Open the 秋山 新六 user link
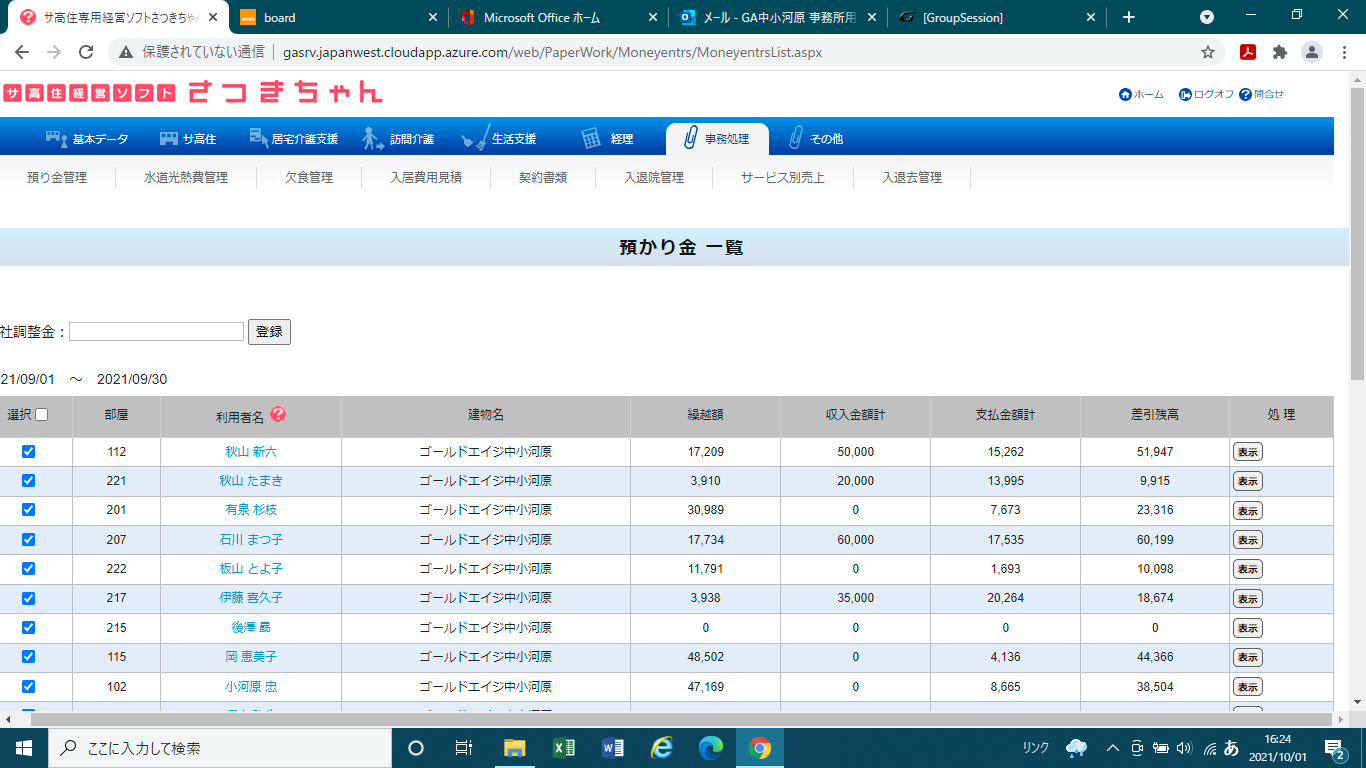Viewport: 1366px width, 768px height. [x=251, y=452]
